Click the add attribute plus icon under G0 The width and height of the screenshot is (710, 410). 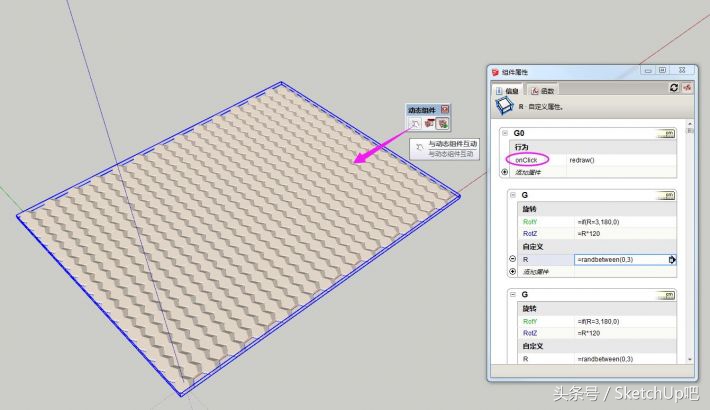pos(505,172)
